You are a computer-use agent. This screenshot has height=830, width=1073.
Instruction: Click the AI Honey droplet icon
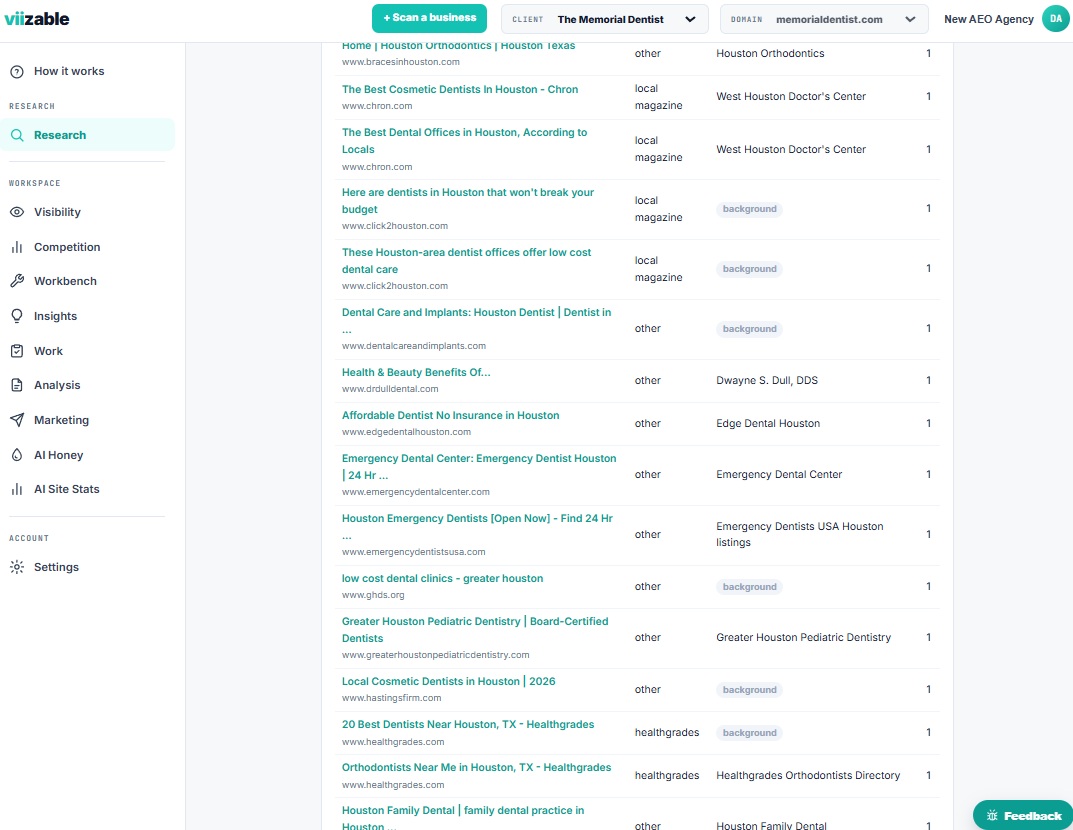point(17,455)
